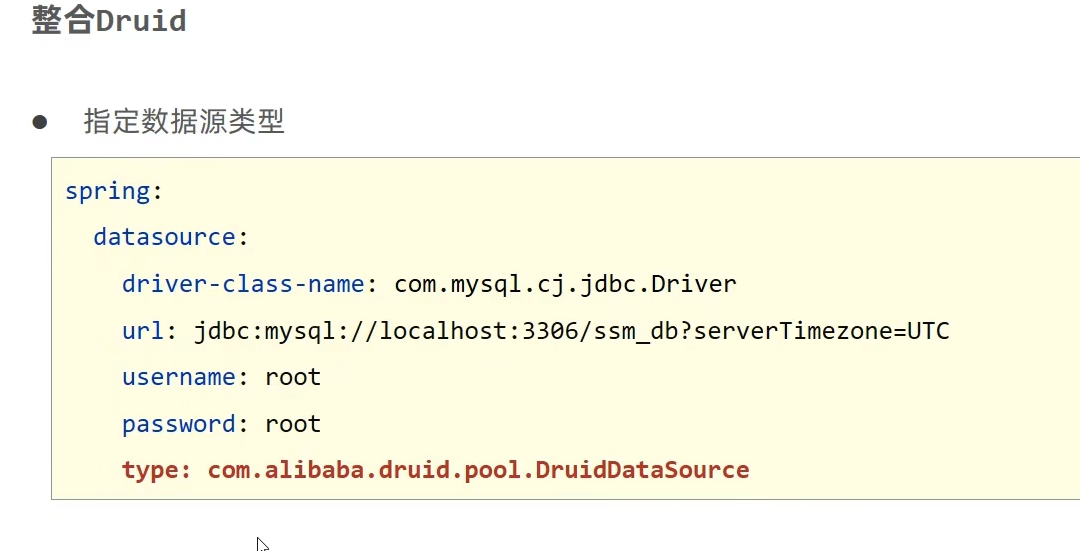The height and width of the screenshot is (551, 1080).
Task: Click the driver-class-name key
Action: click(x=243, y=284)
